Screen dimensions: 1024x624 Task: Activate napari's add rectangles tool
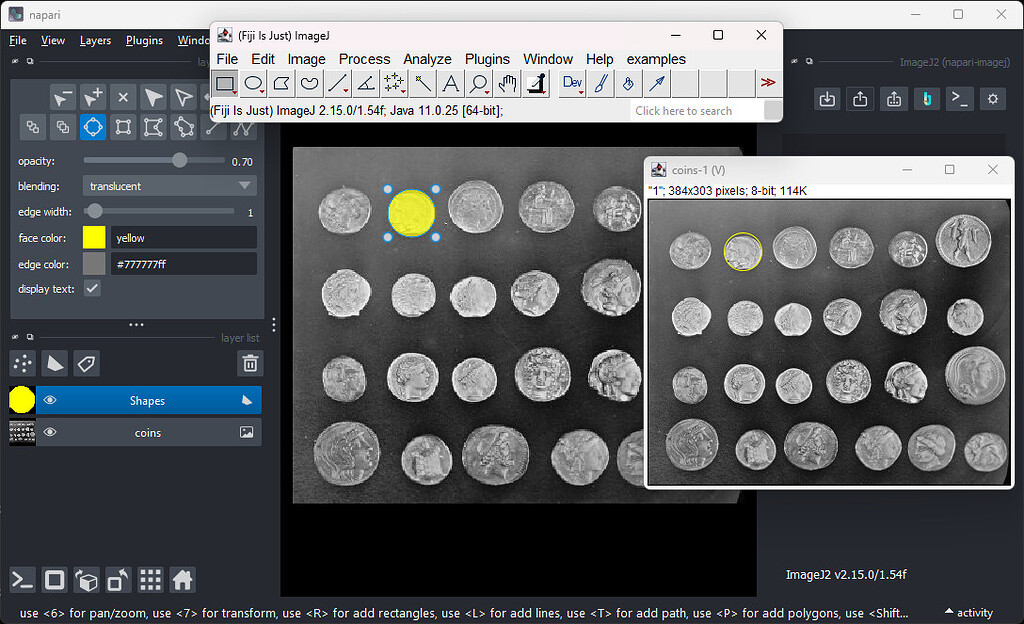click(x=124, y=127)
